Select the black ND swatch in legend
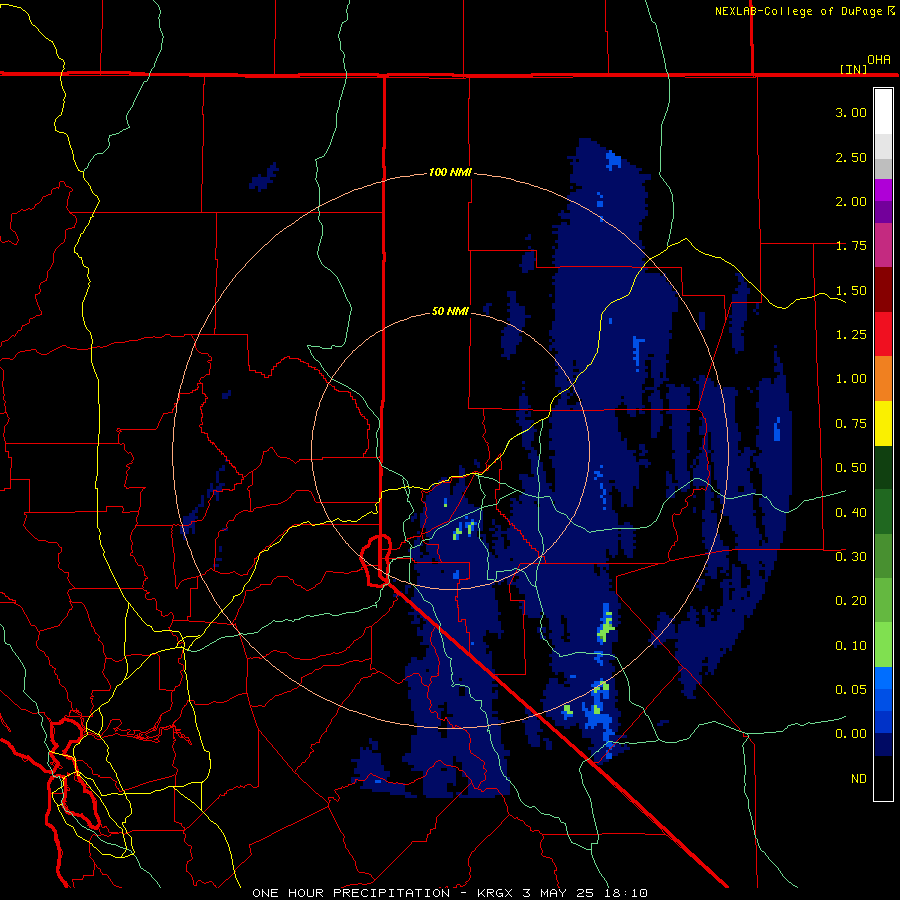The width and height of the screenshot is (900, 900). click(x=883, y=778)
